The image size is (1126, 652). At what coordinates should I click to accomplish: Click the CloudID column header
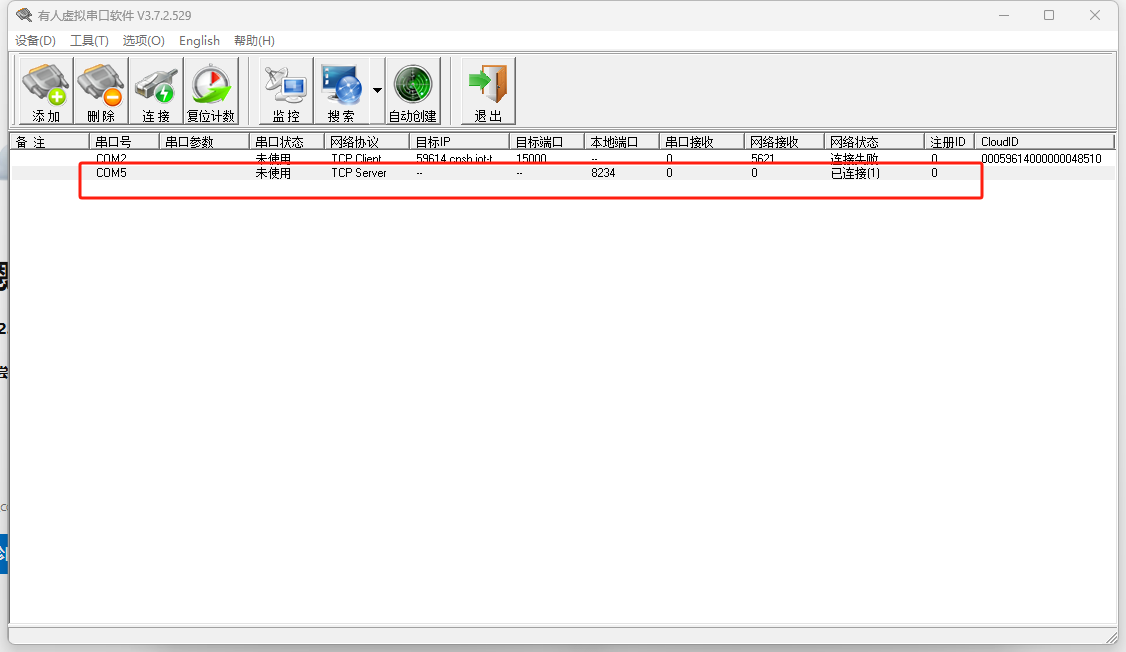pos(1044,141)
